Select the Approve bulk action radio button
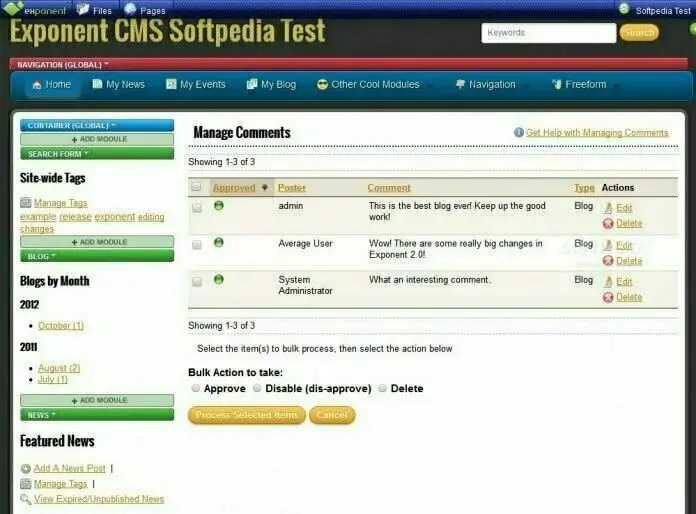Image resolution: width=696 pixels, height=514 pixels. [195, 388]
